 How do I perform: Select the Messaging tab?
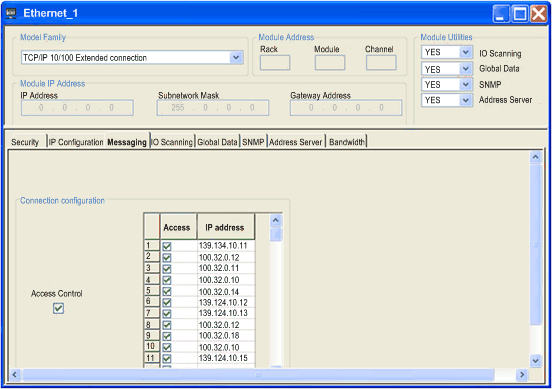point(127,142)
